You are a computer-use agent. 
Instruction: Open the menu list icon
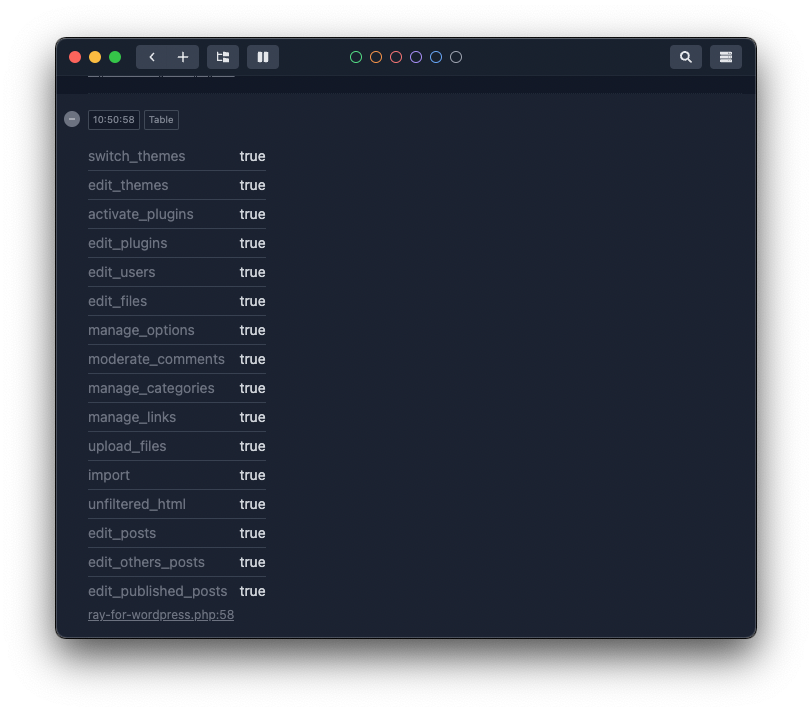click(726, 57)
